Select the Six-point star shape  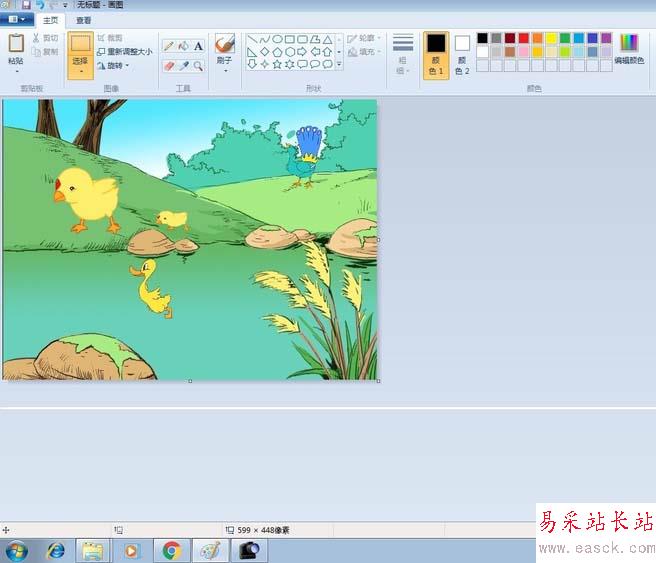click(290, 64)
